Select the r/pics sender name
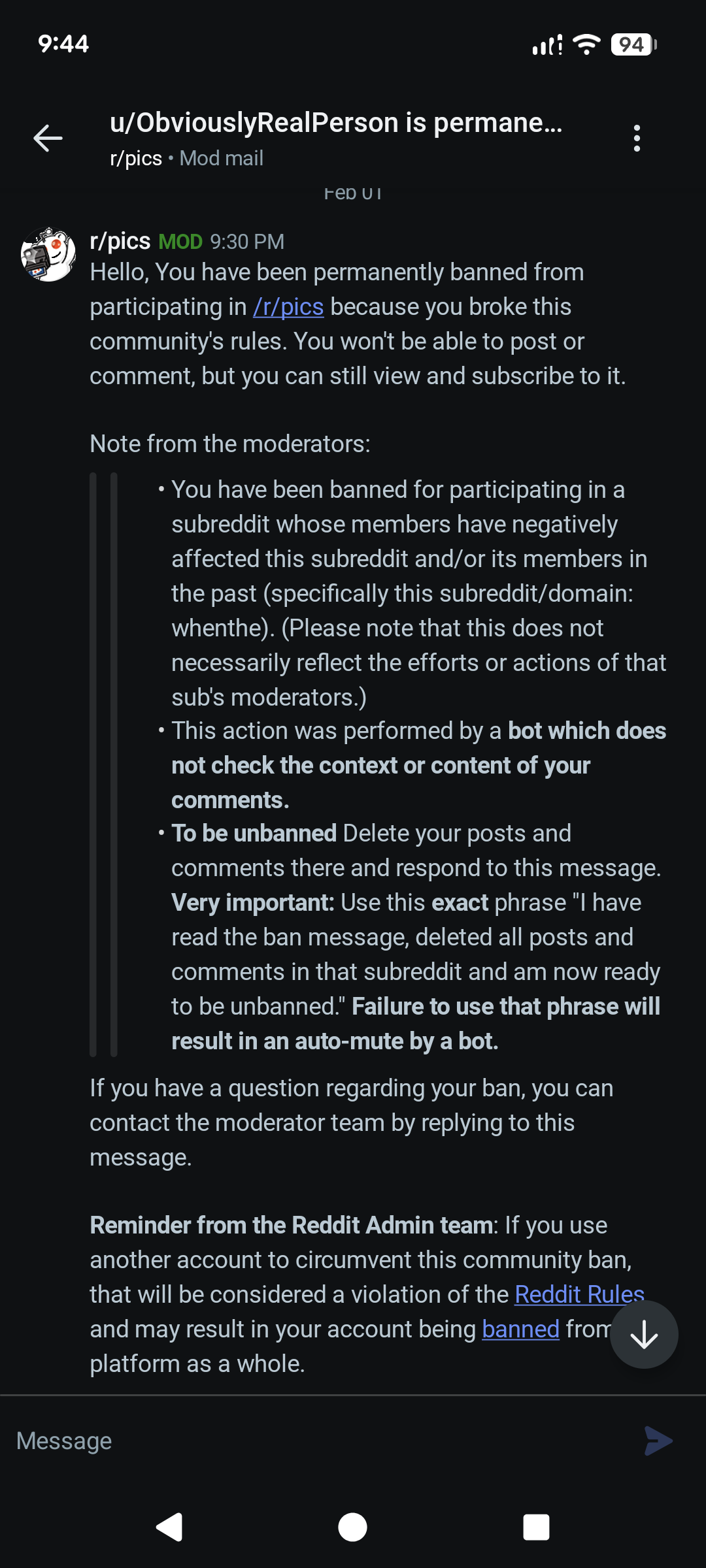 [120, 241]
